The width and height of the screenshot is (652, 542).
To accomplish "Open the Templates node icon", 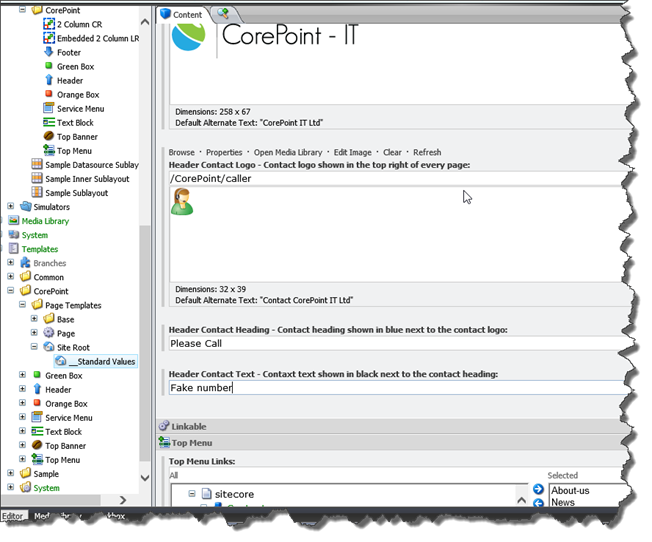I will pos(14,249).
